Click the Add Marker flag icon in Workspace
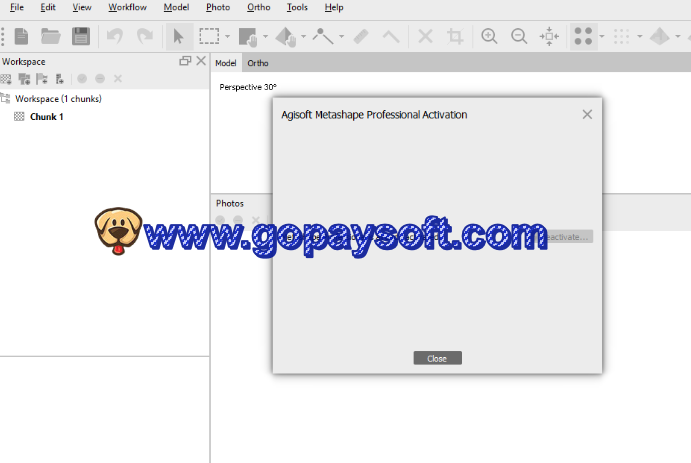Screen dimensions: 691x463 (42, 79)
